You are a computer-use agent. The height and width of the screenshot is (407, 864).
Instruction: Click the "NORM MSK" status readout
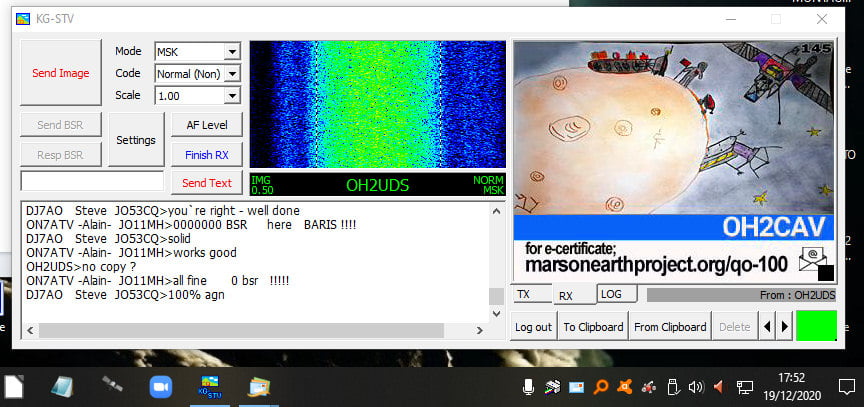coord(488,185)
